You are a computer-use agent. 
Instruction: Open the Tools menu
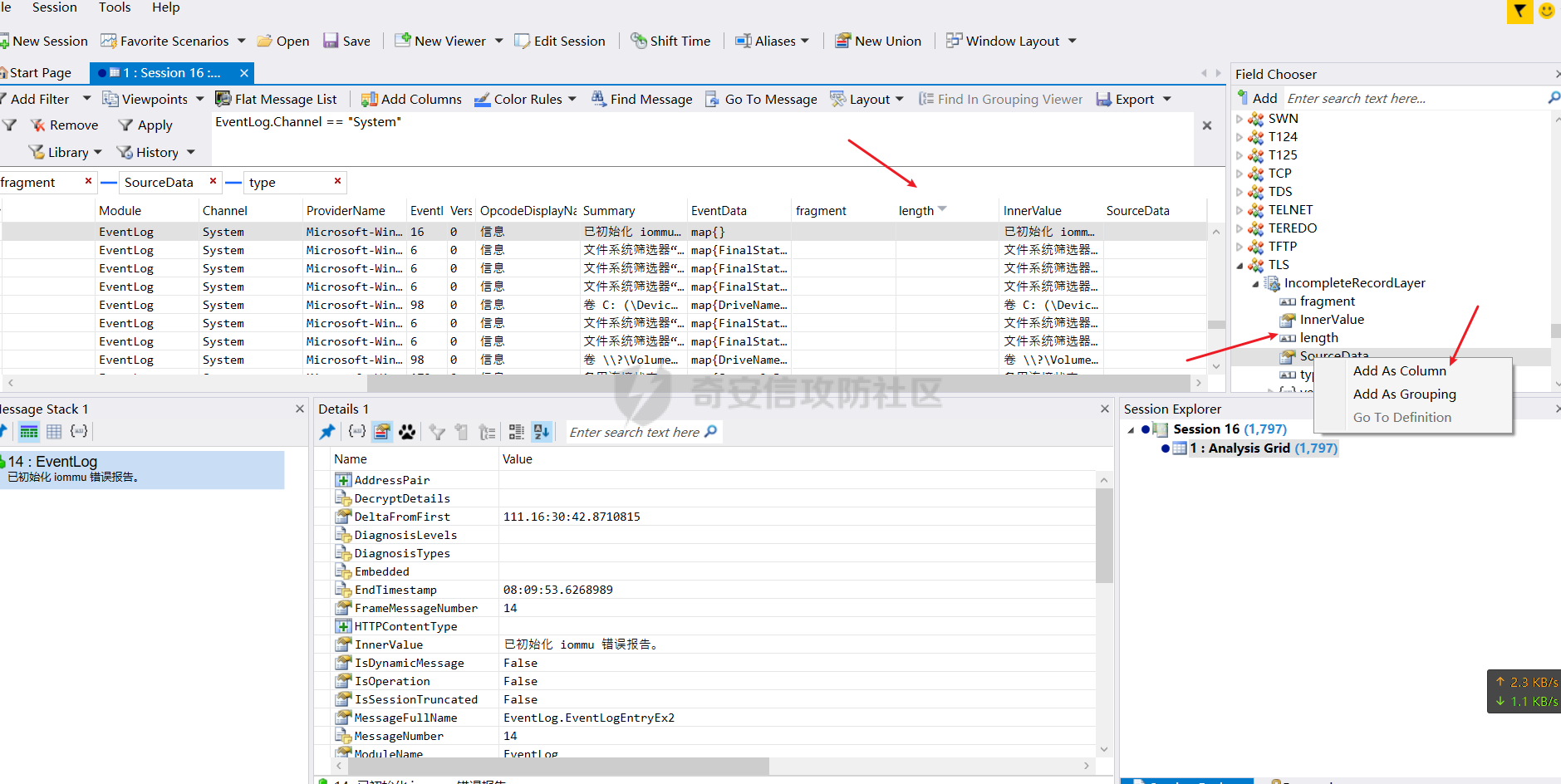115,7
